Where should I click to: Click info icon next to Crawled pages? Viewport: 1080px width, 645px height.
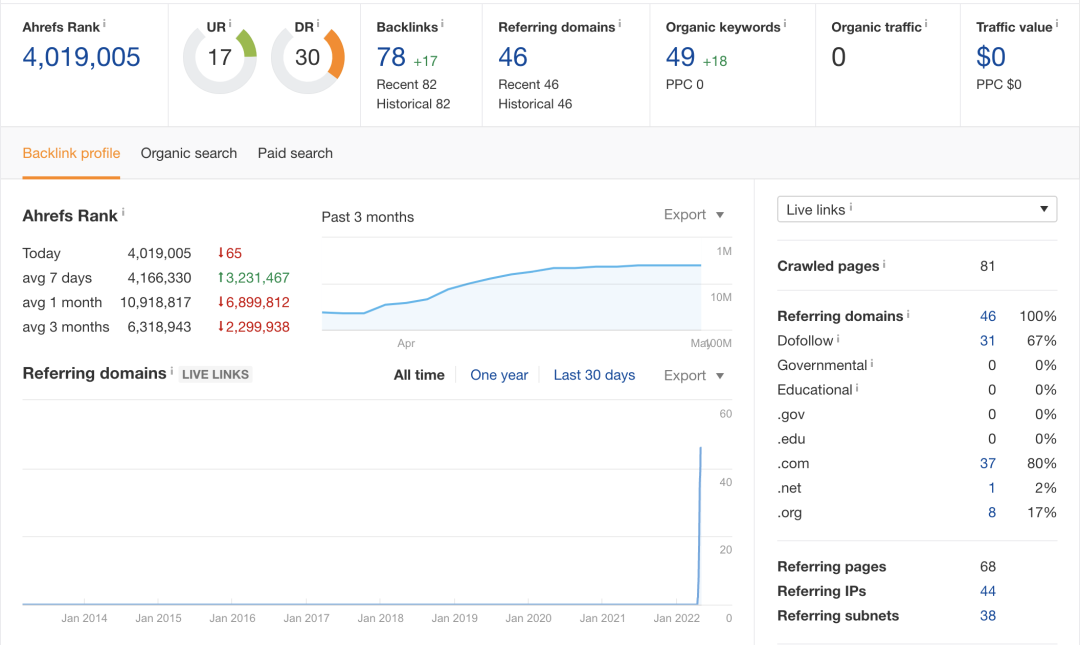pyautogui.click(x=884, y=264)
